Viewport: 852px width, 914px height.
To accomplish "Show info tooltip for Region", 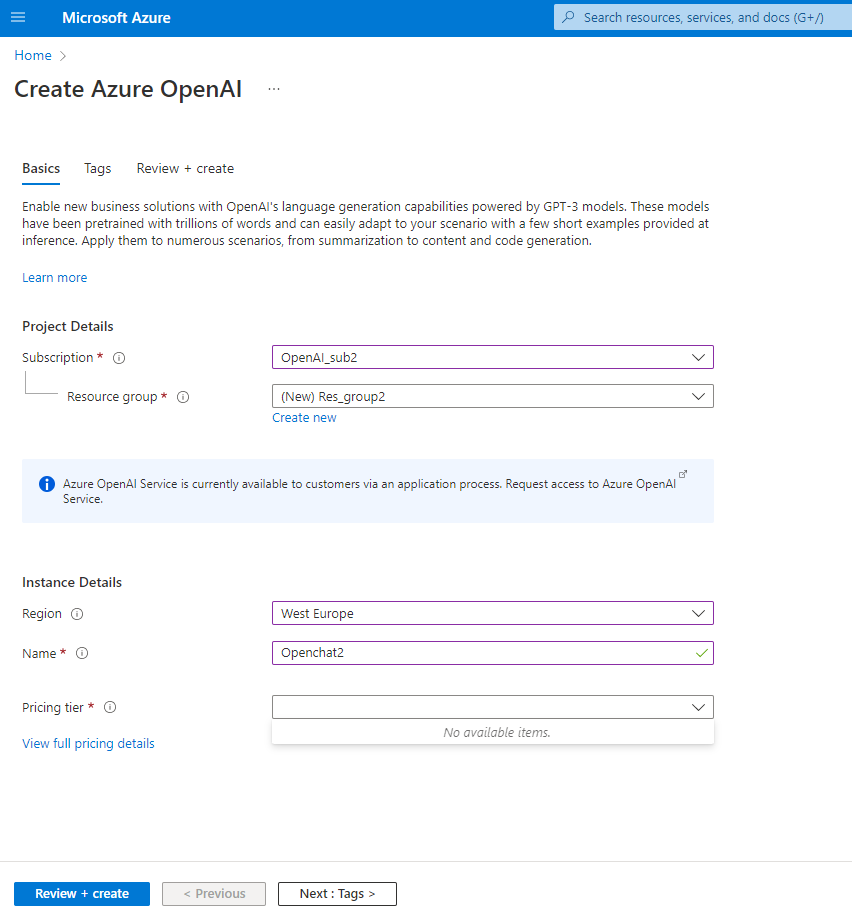I will 77,614.
